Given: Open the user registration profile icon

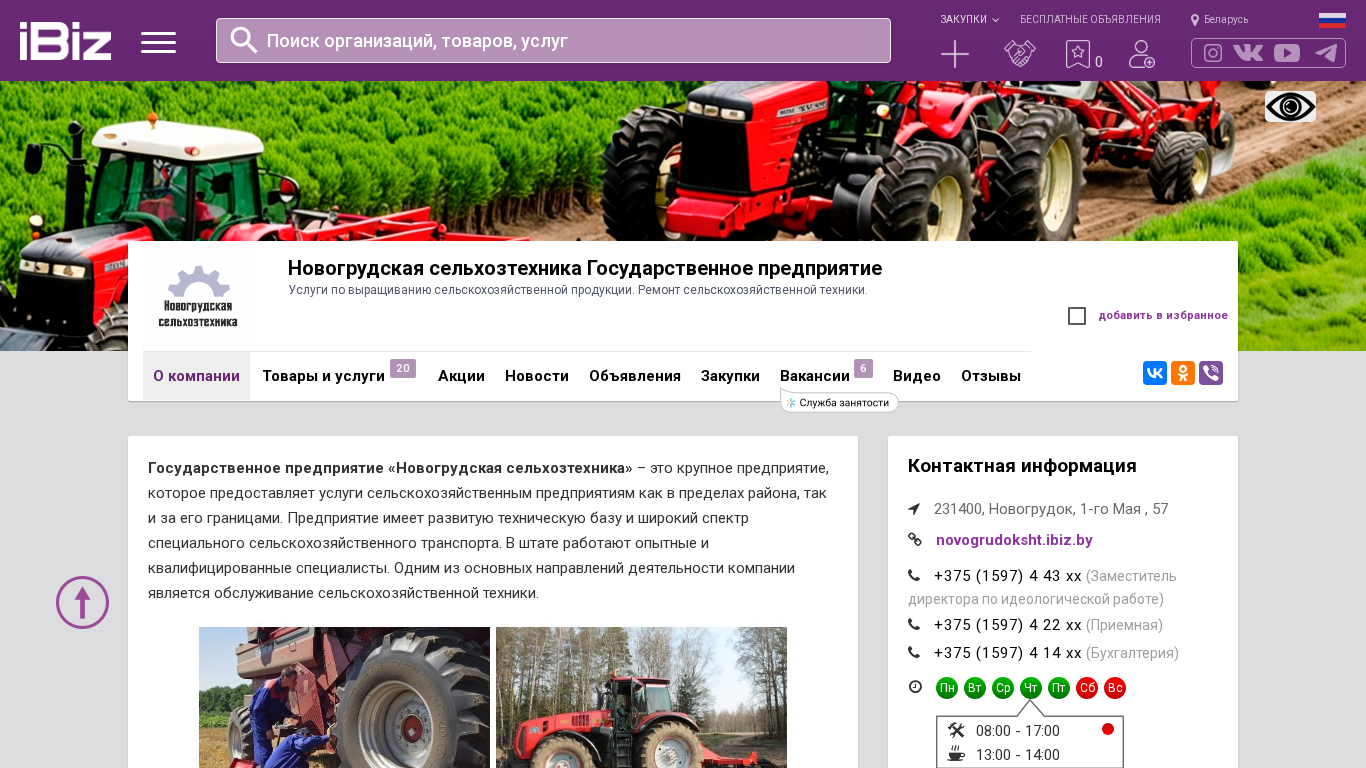Looking at the screenshot, I should [1141, 54].
